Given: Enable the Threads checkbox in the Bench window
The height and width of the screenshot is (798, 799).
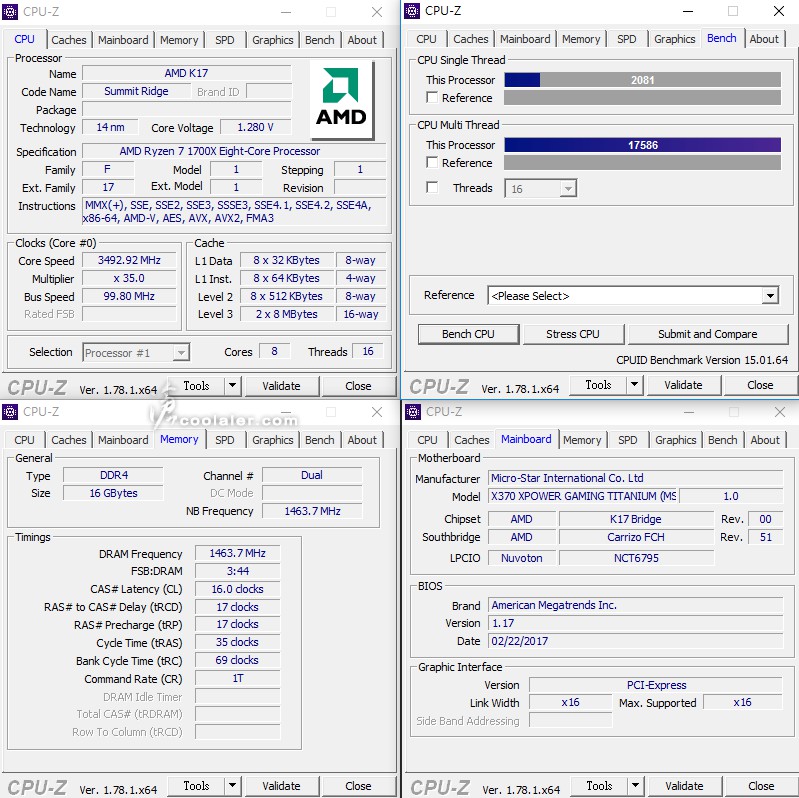Looking at the screenshot, I should point(432,188).
